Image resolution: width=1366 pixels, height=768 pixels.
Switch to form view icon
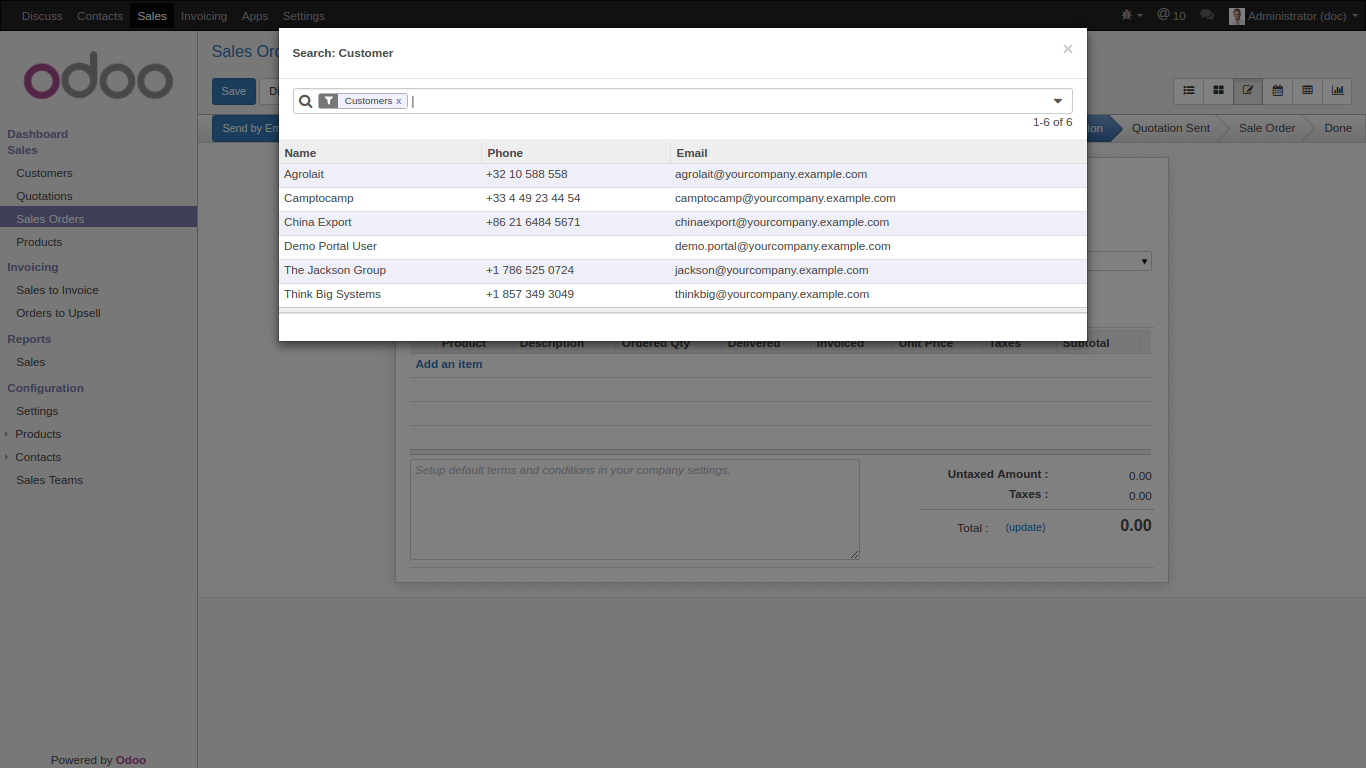click(x=1248, y=90)
